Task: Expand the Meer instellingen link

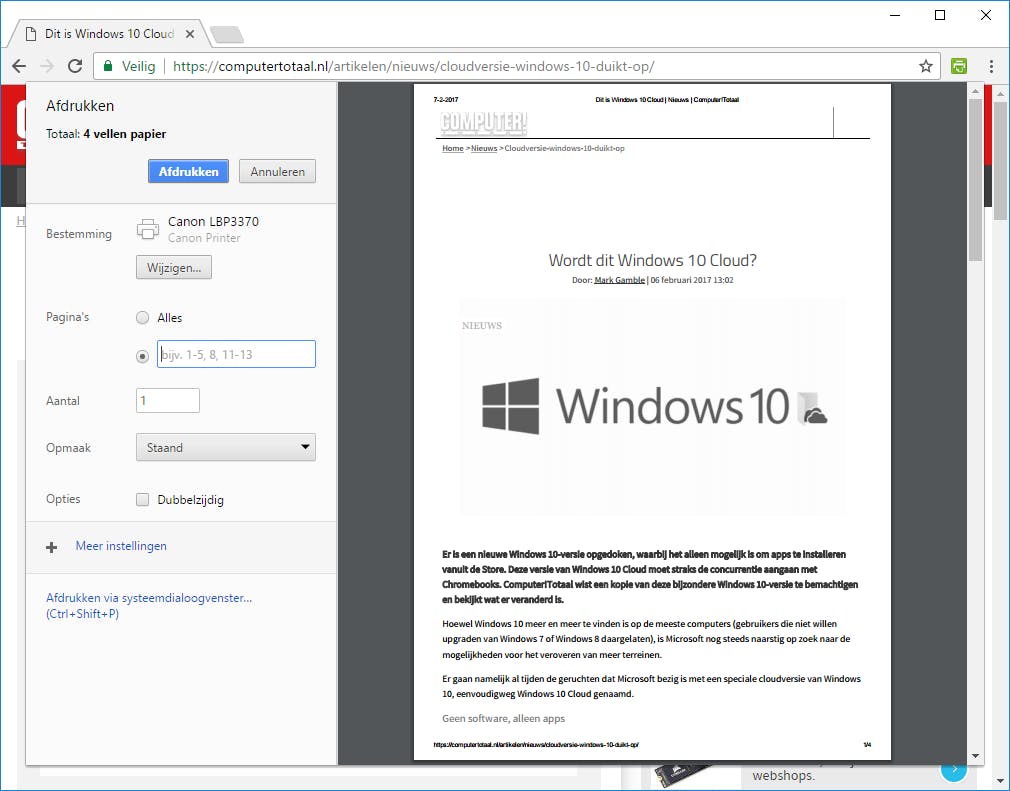Action: pyautogui.click(x=121, y=546)
